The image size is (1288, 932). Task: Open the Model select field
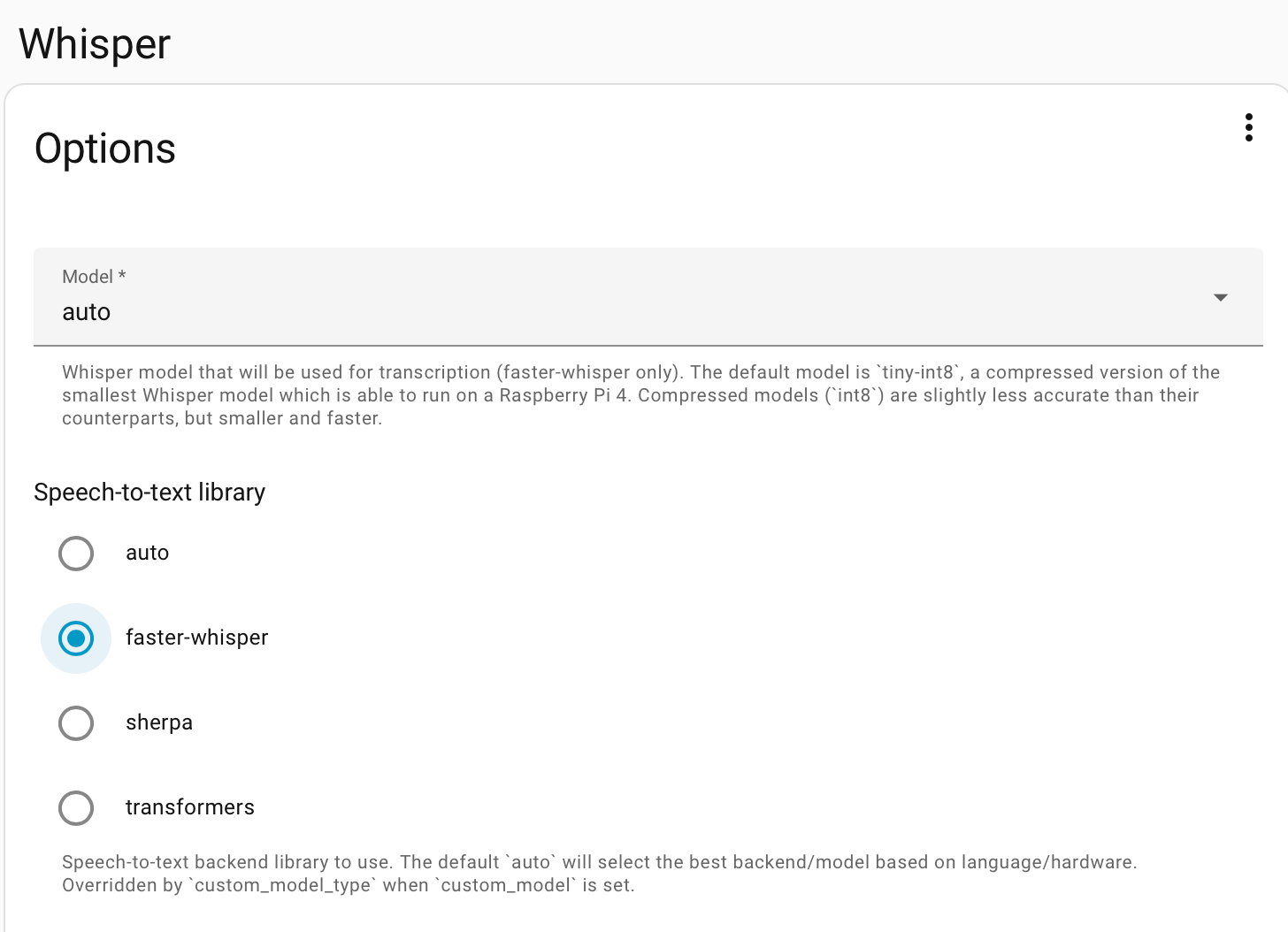tap(648, 296)
